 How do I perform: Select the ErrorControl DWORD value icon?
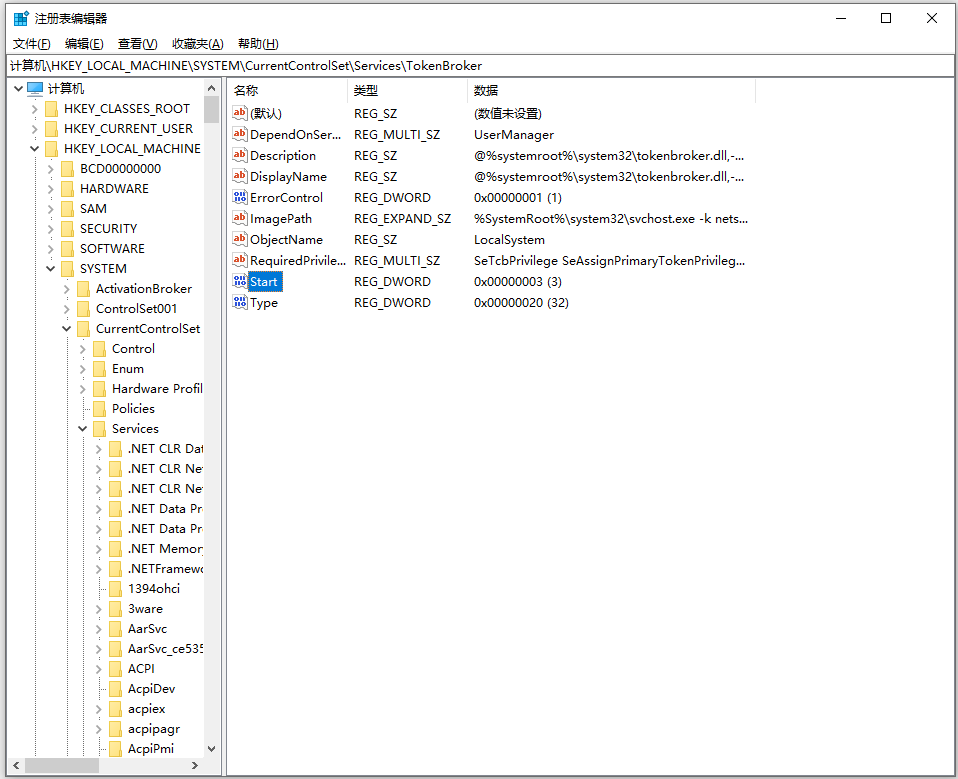(240, 197)
